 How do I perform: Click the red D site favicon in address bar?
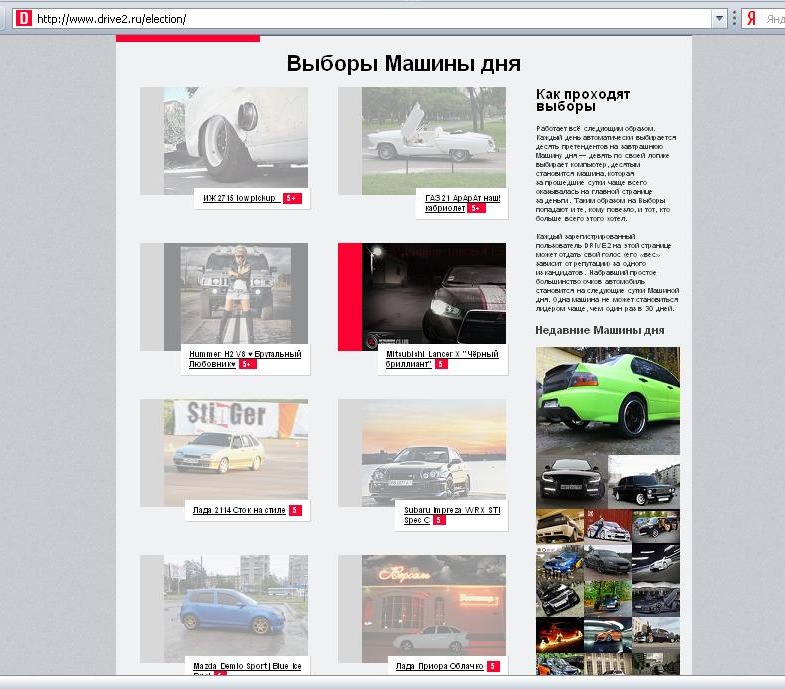pyautogui.click(x=23, y=19)
